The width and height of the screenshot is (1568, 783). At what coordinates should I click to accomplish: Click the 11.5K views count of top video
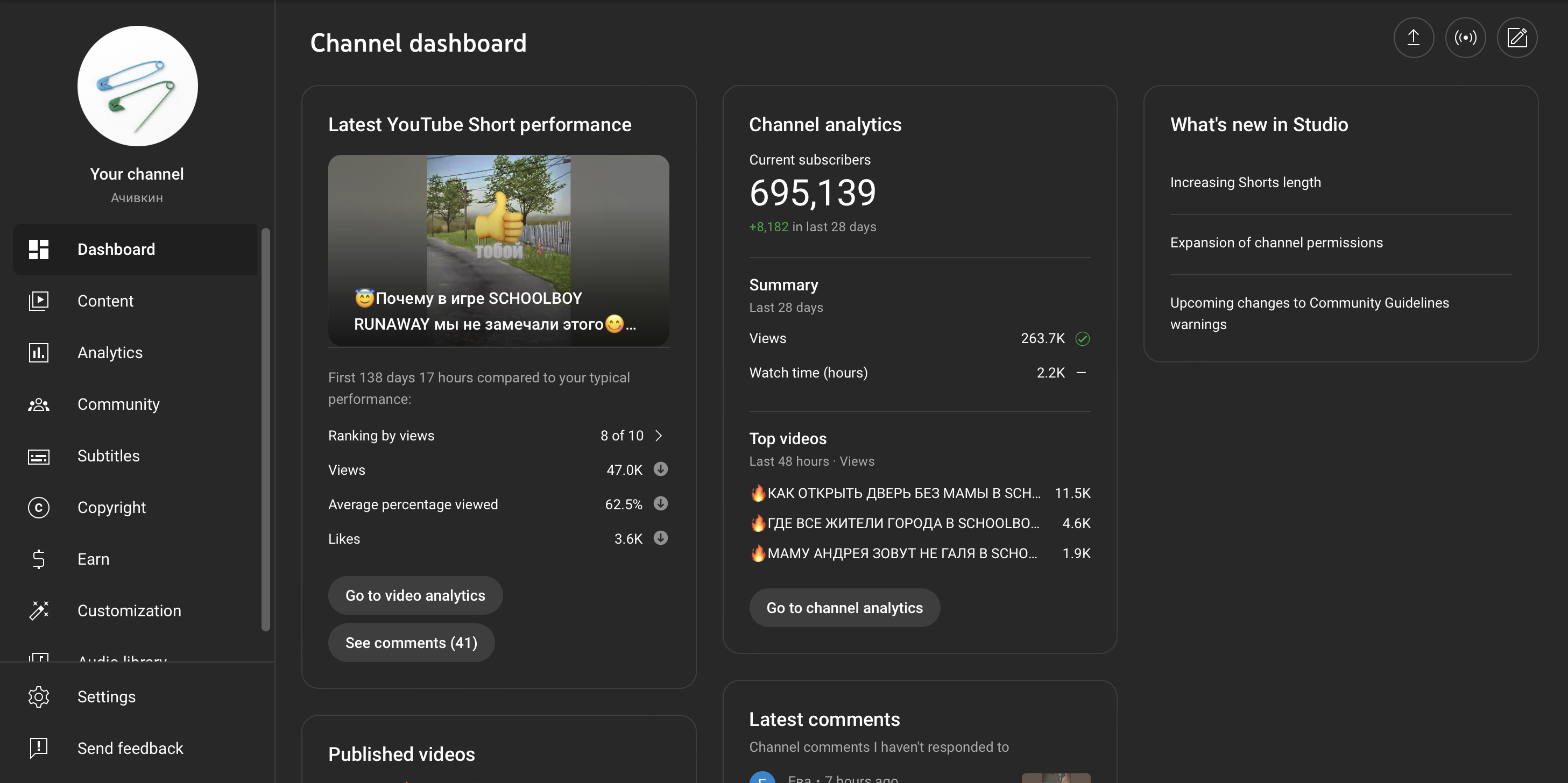[1072, 493]
